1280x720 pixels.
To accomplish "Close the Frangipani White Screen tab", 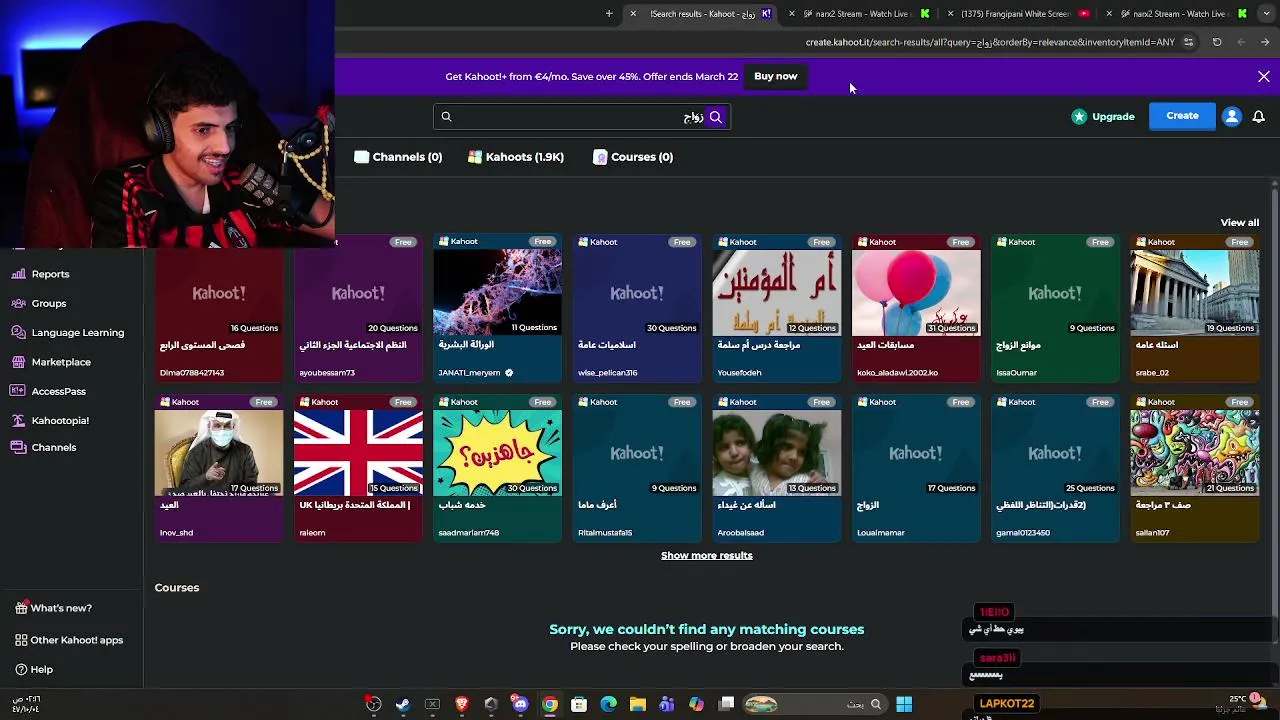I will 950,14.
